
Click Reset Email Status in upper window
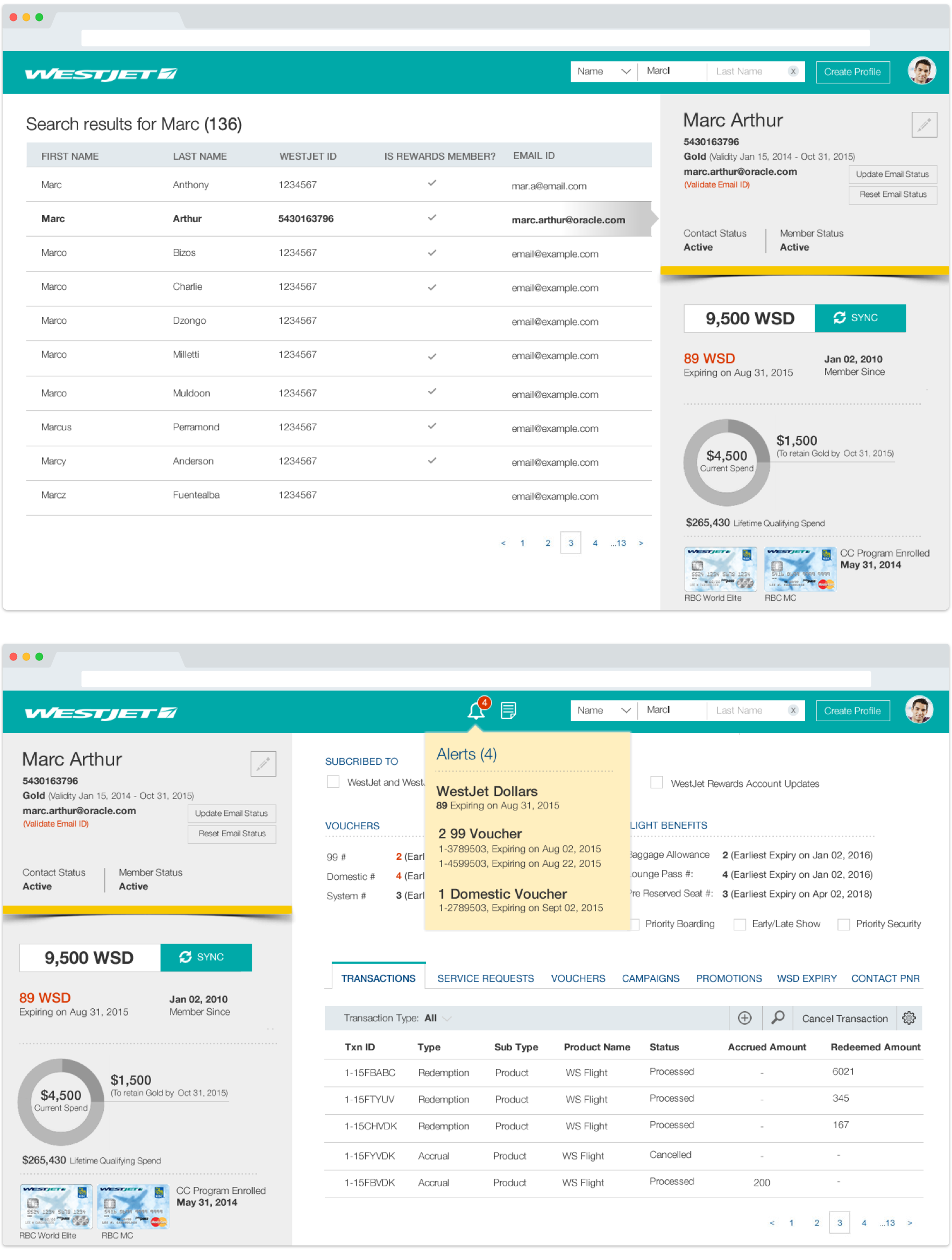tap(892, 195)
